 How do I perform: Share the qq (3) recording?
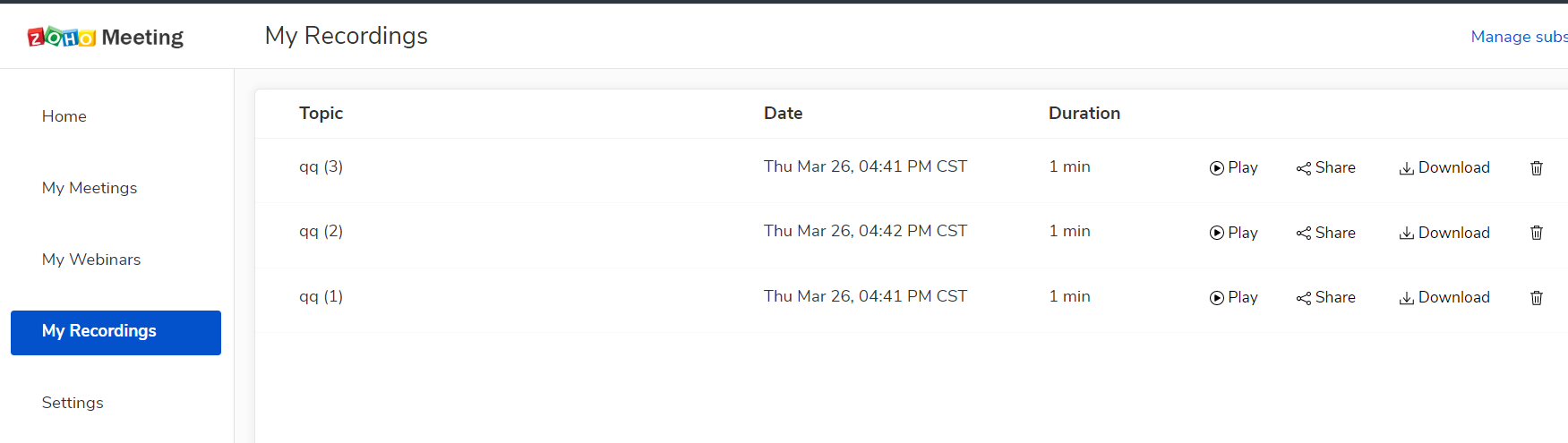(1325, 167)
